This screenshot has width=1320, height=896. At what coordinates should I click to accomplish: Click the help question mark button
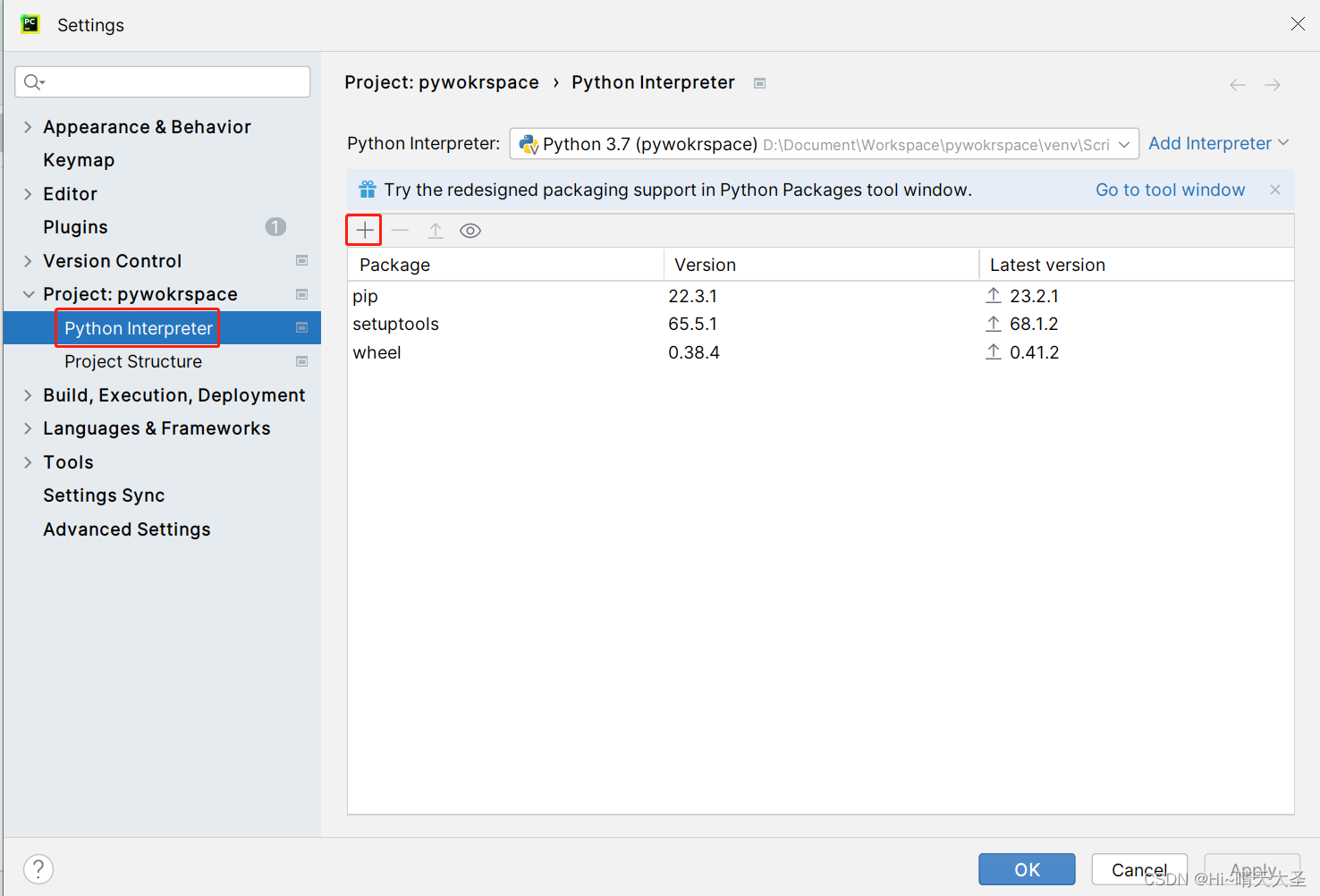point(38,868)
